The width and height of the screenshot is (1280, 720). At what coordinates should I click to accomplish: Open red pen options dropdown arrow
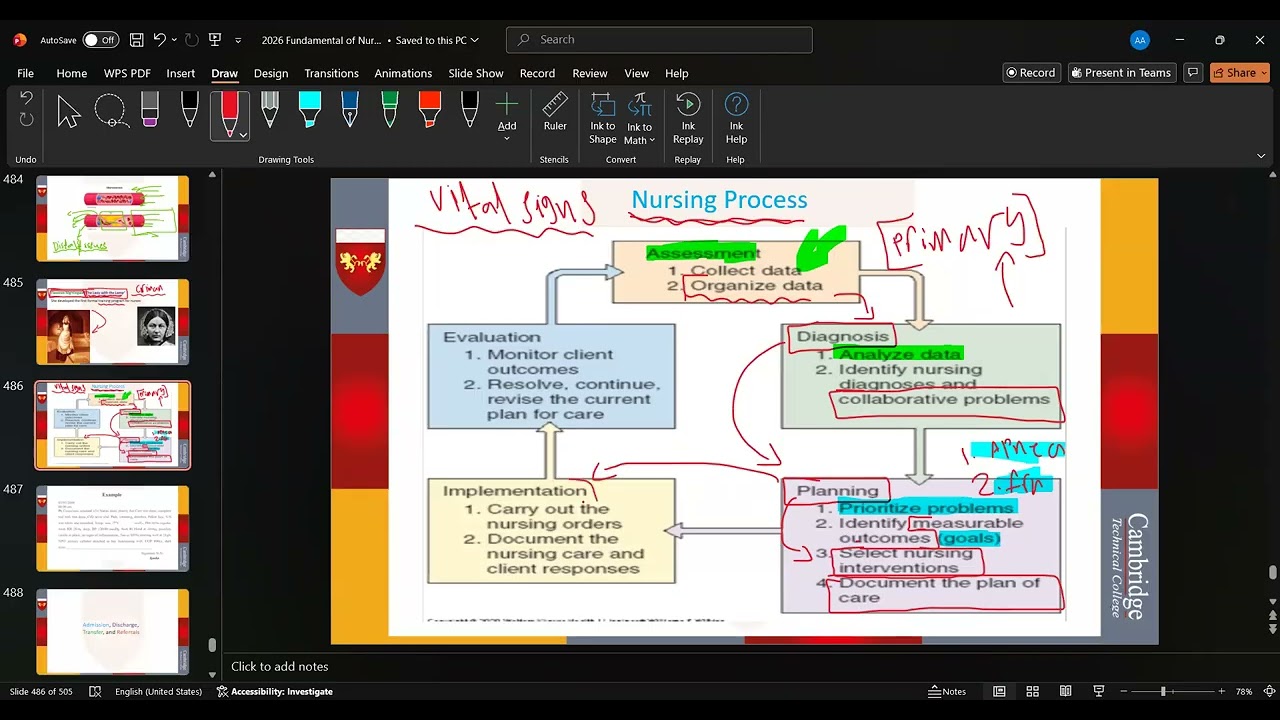pos(242,135)
